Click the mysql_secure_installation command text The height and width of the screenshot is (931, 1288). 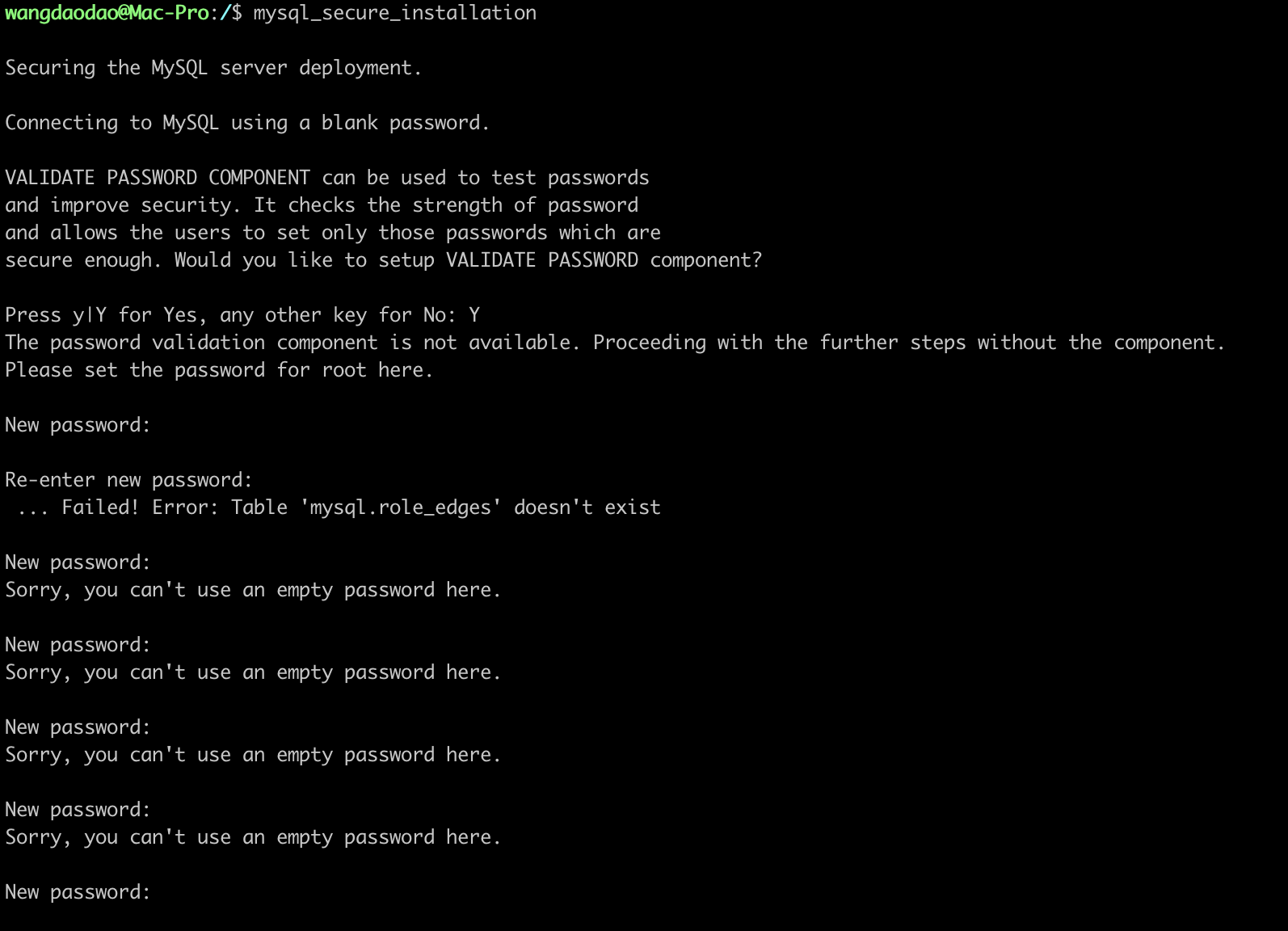coord(394,13)
